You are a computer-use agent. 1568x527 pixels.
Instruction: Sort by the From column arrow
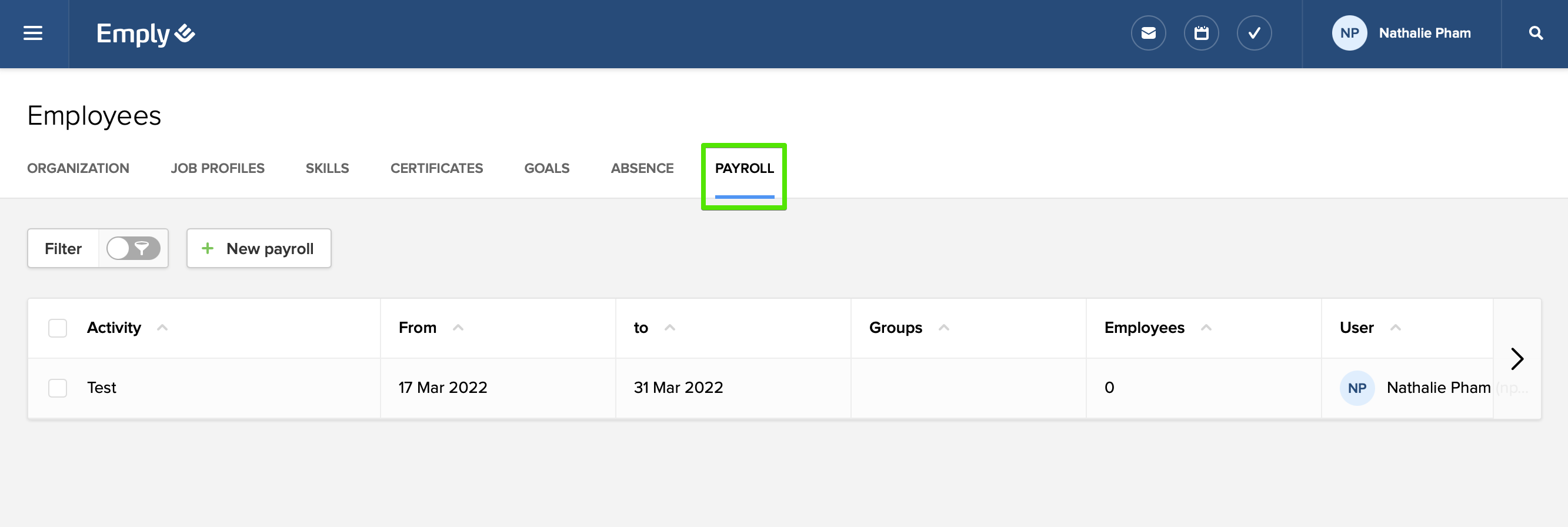(458, 328)
